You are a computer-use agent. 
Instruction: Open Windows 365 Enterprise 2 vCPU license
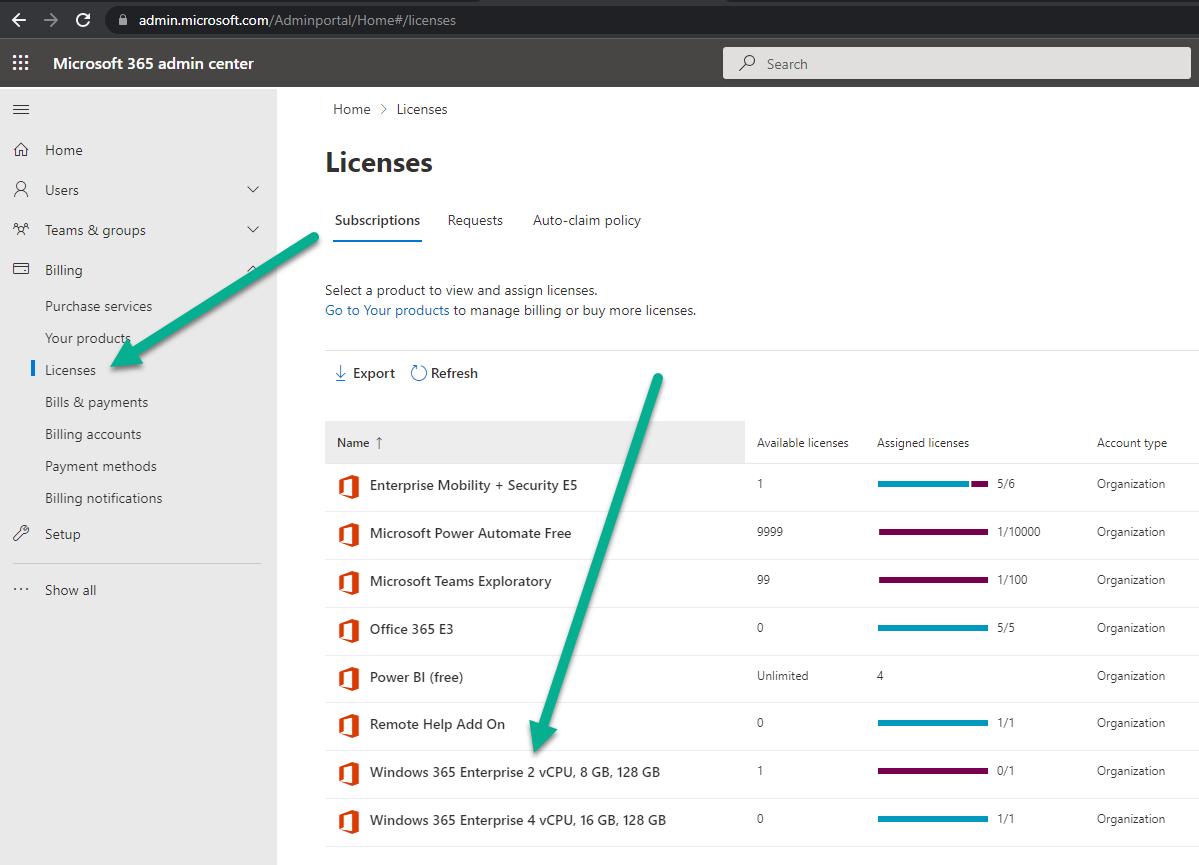515,772
